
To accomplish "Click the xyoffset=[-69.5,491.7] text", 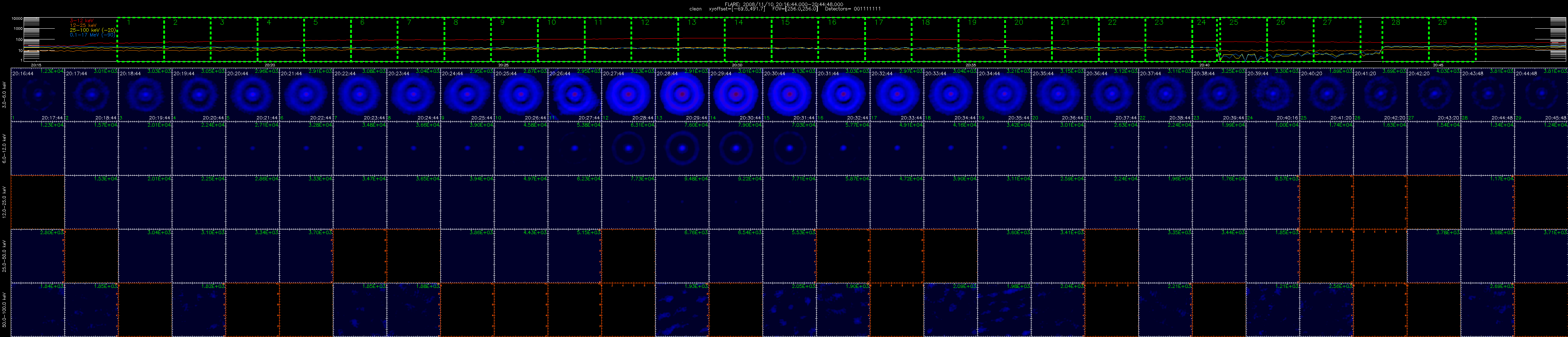I will 737,9.
